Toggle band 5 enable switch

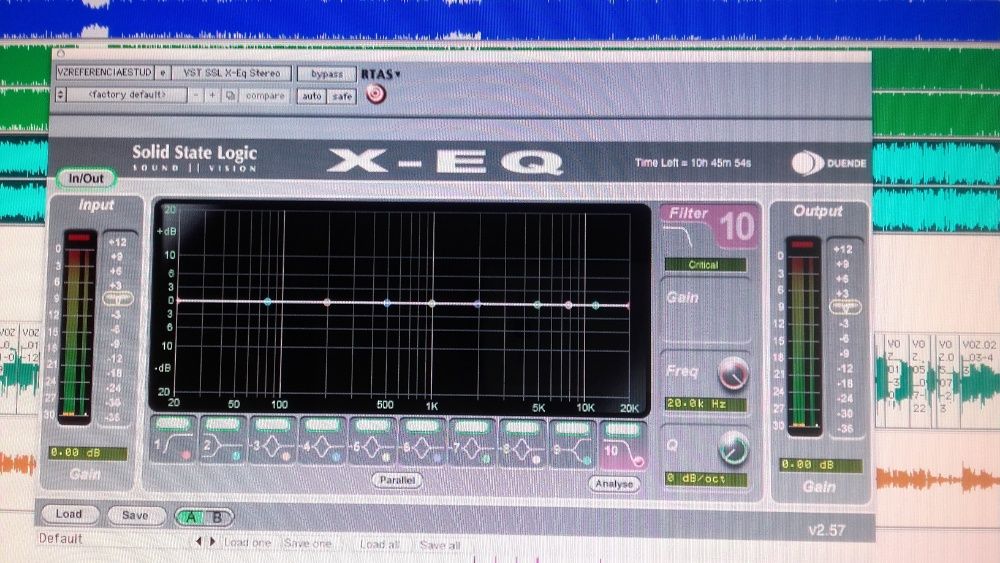[372, 425]
